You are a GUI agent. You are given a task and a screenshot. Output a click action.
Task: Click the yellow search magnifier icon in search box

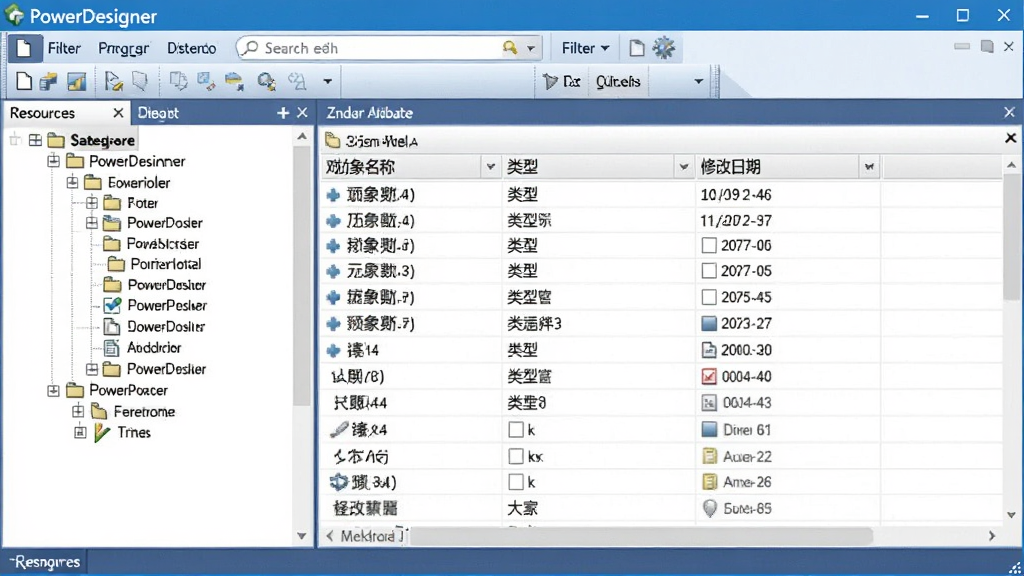(x=510, y=48)
